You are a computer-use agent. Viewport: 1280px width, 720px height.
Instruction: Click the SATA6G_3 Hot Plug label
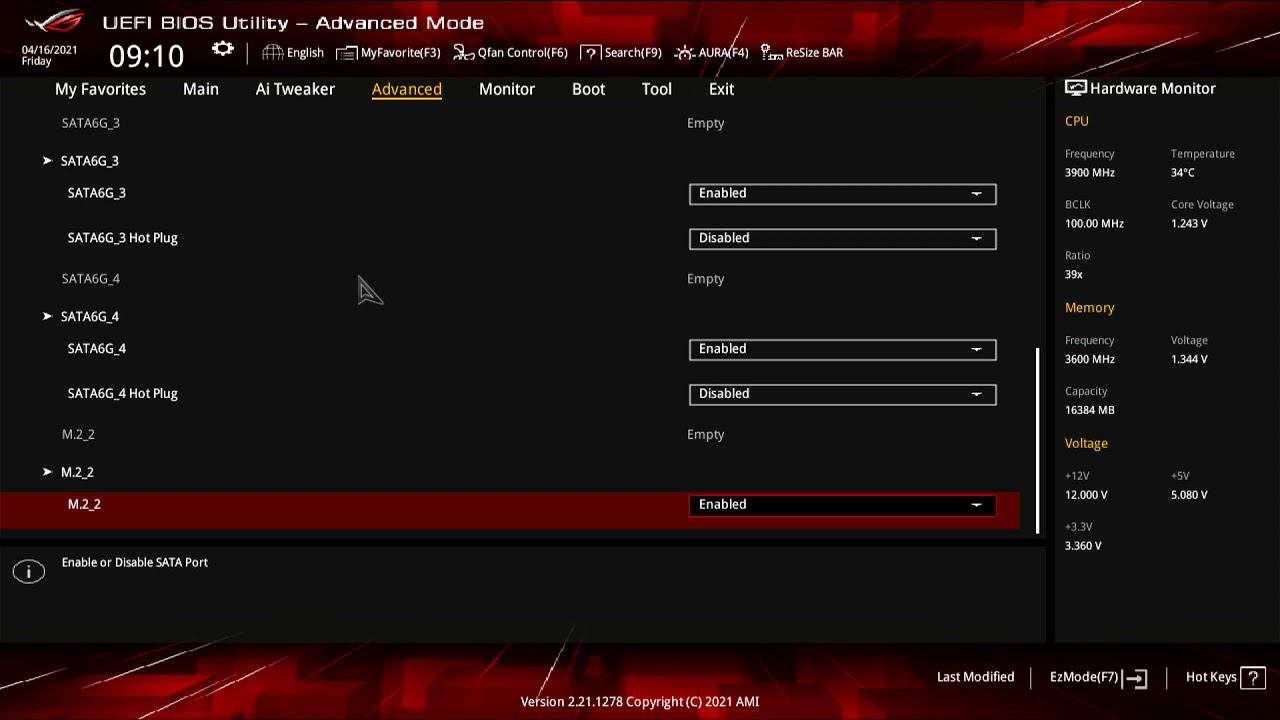pos(122,238)
